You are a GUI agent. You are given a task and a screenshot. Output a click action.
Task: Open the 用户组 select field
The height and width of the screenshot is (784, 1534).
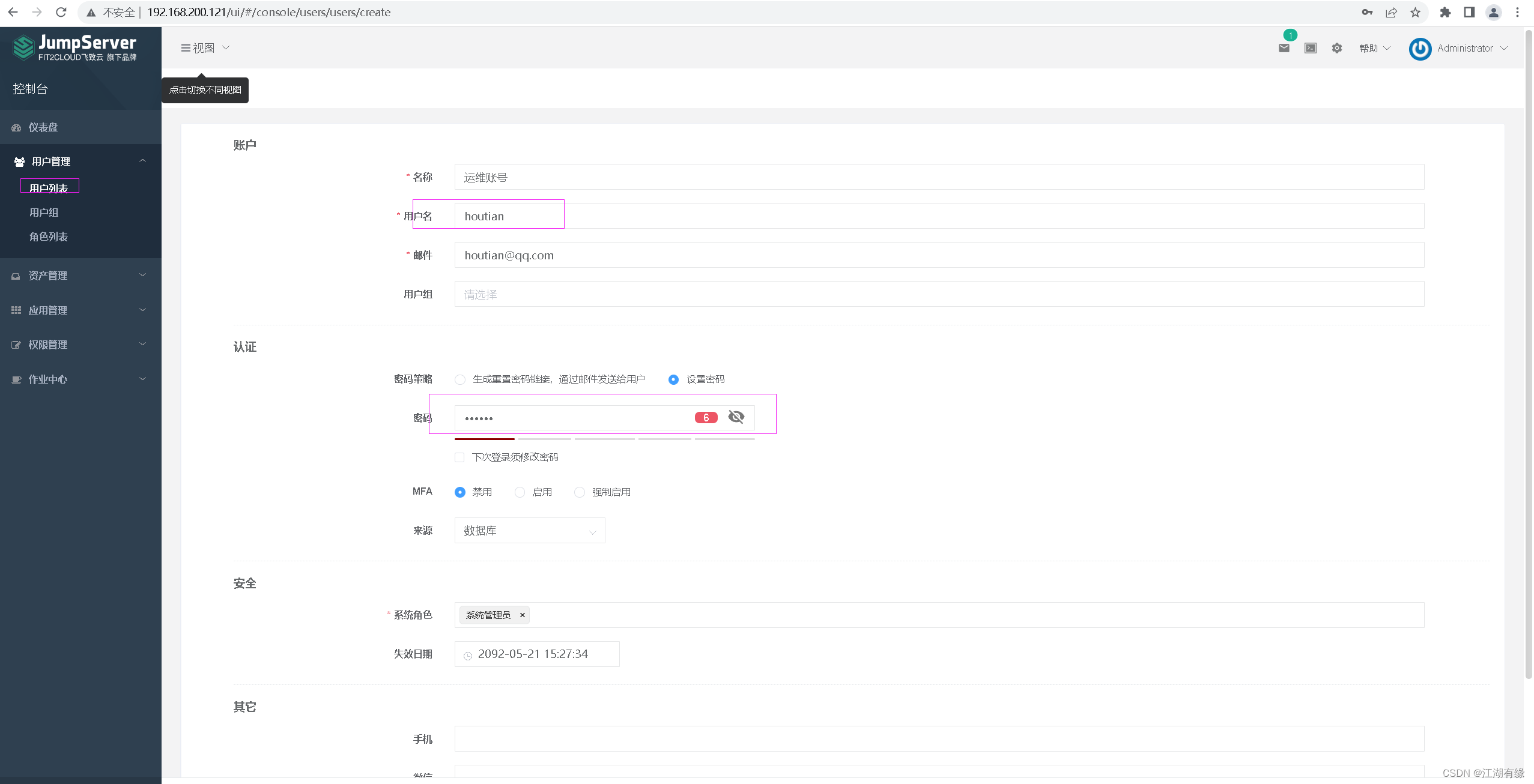point(939,294)
